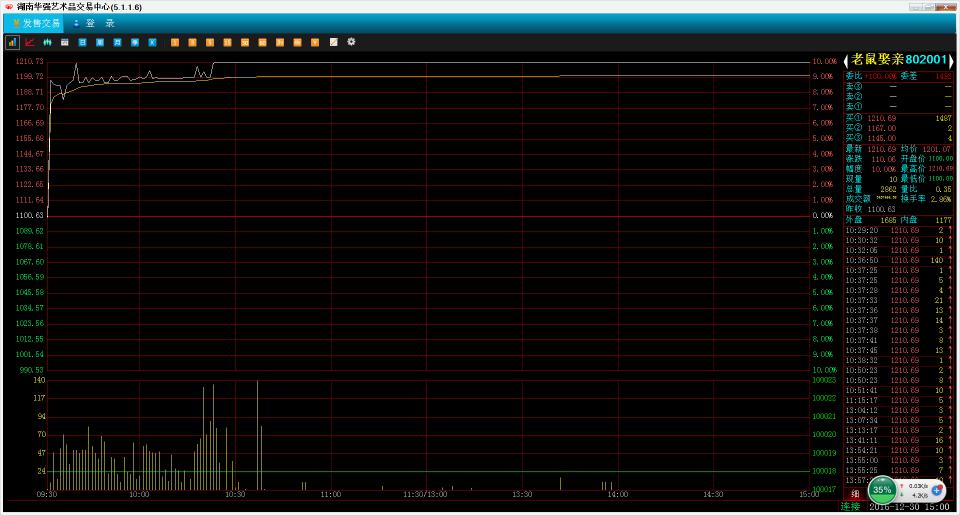The width and height of the screenshot is (960, 516).
Task: Click the 换手率 turnover value 2.96%
Action: pos(941,199)
